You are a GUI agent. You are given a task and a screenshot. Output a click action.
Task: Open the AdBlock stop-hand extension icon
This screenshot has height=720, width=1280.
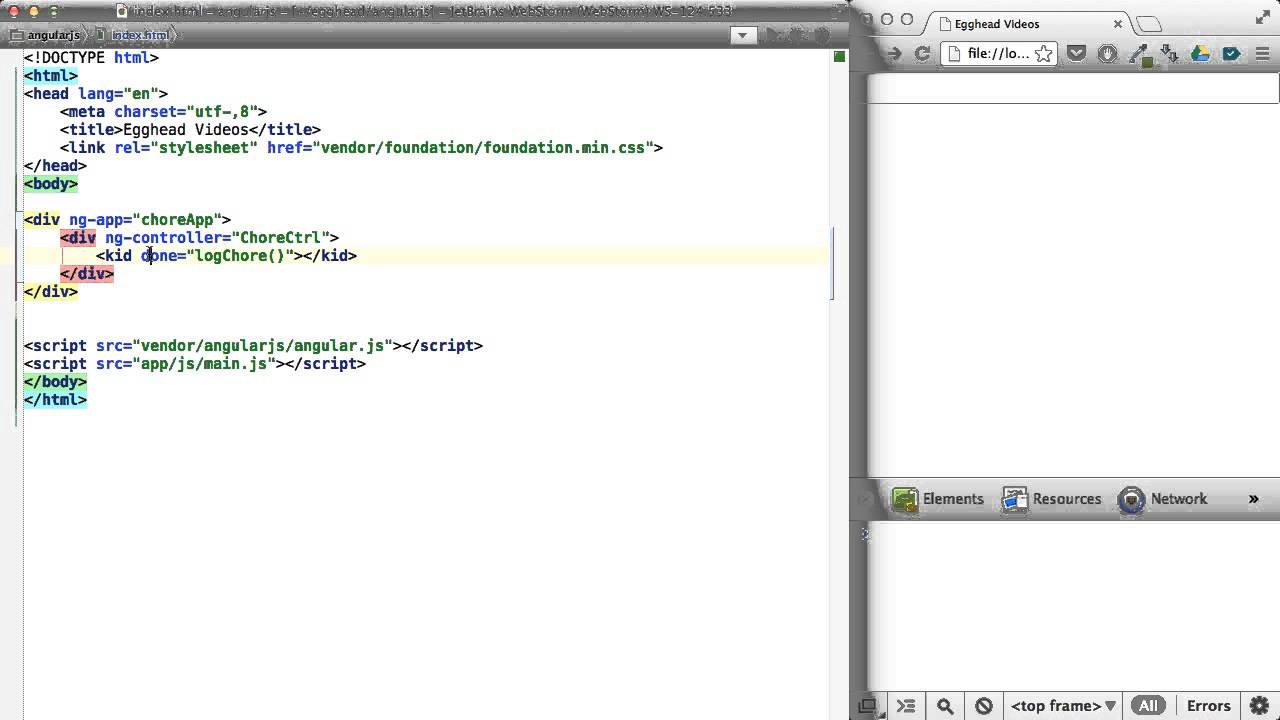tap(1107, 54)
